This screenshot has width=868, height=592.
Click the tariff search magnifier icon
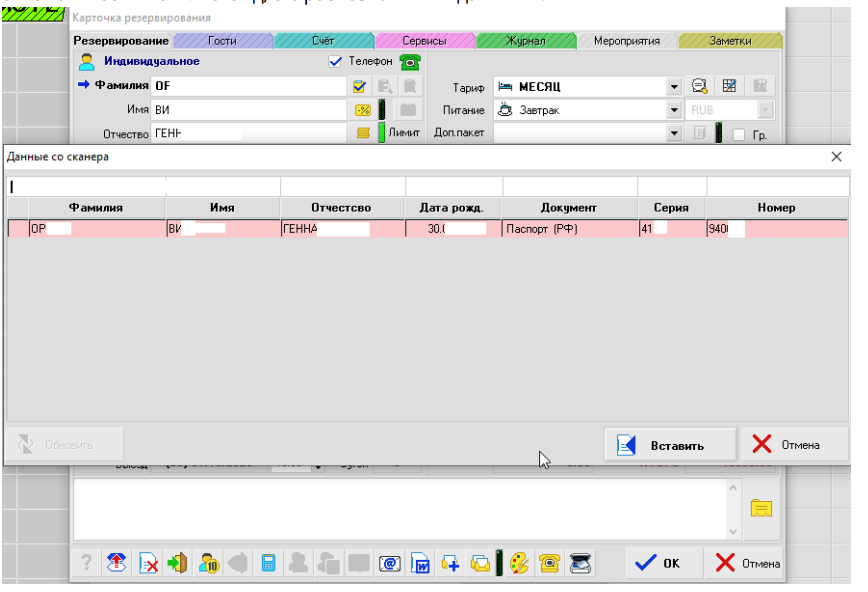pyautogui.click(x=700, y=87)
